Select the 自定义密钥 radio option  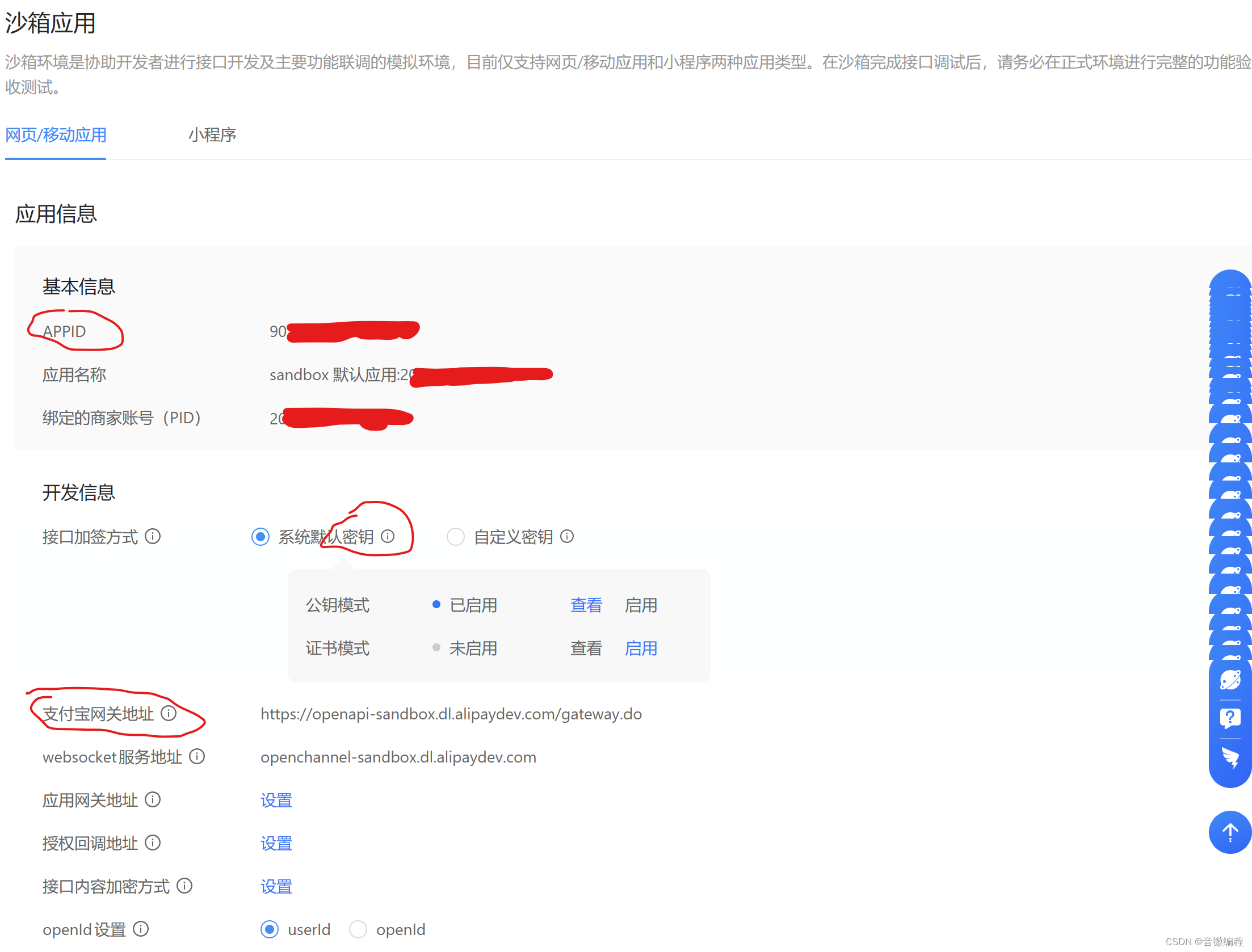(x=456, y=537)
